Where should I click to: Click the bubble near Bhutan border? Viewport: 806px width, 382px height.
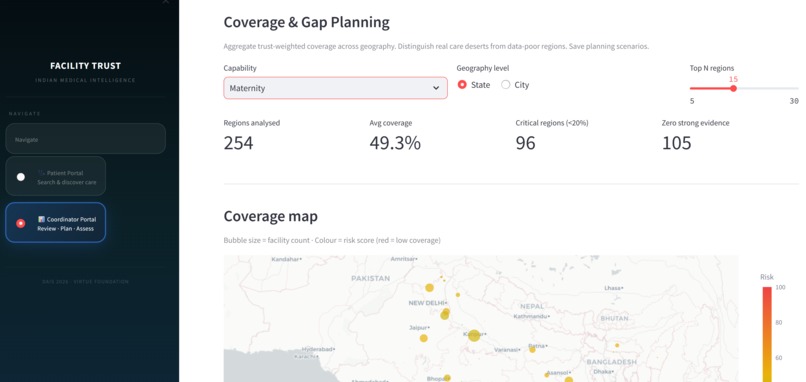coord(617,345)
